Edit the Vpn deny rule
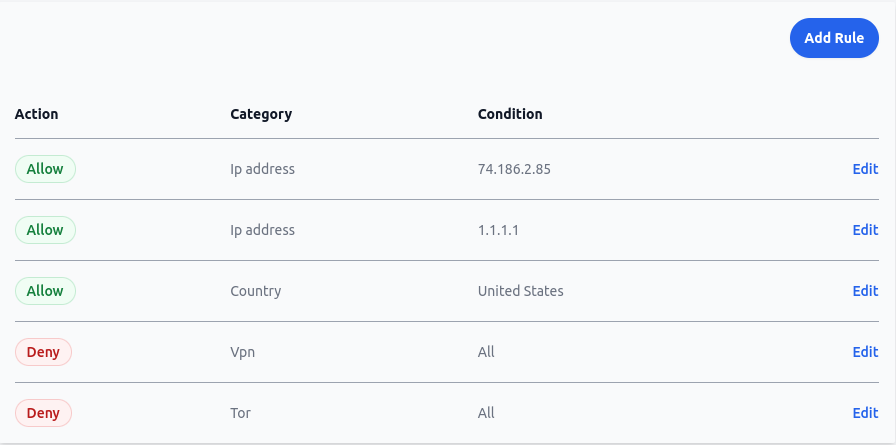896x445 pixels. pos(865,352)
